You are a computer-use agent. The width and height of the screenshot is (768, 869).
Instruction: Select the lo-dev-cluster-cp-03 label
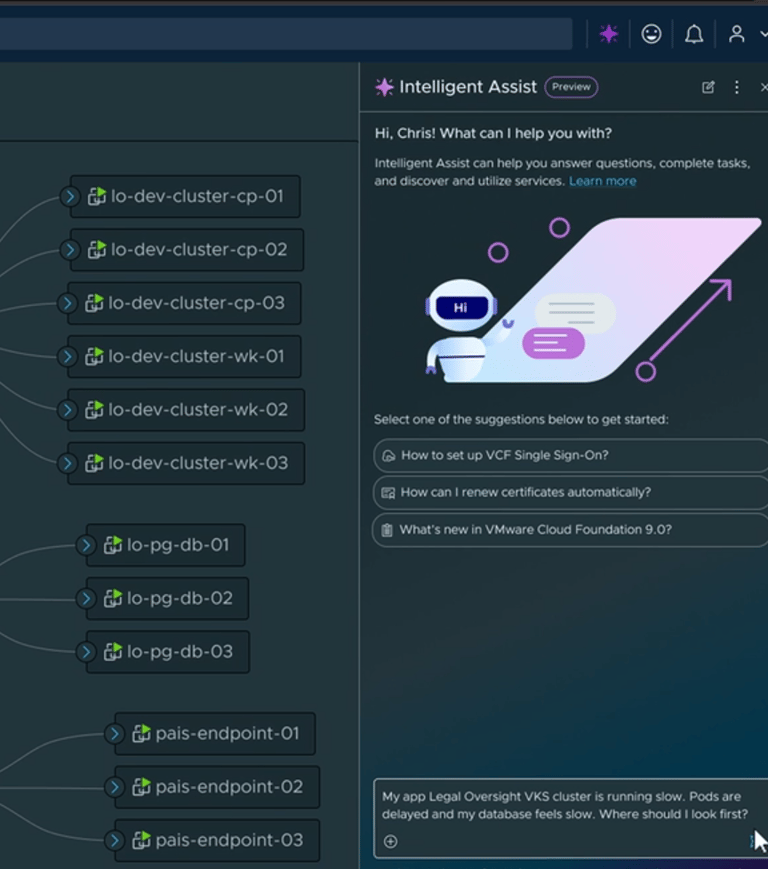(x=196, y=303)
